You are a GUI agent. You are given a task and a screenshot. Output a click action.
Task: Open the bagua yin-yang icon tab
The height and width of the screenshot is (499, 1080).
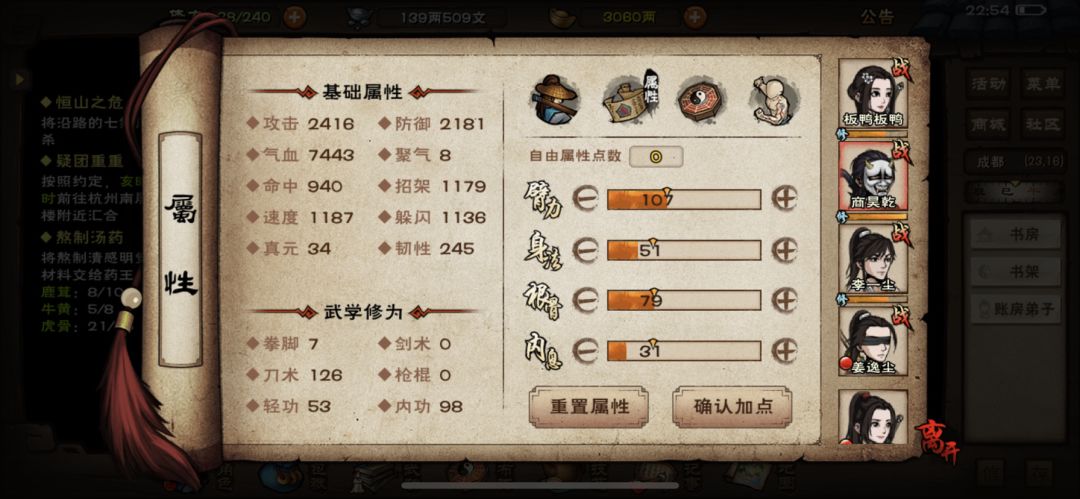699,99
